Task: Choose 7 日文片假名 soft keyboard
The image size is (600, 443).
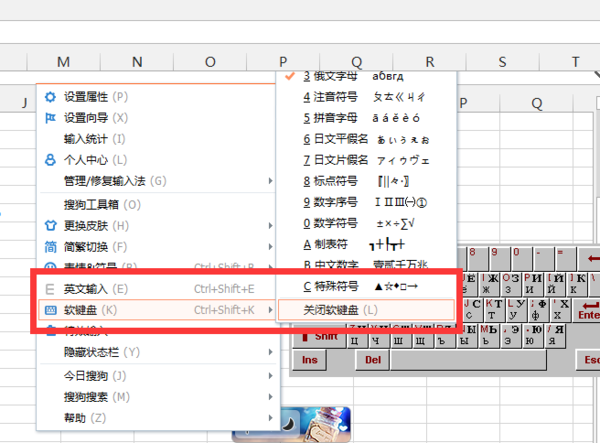Action: click(x=366, y=160)
